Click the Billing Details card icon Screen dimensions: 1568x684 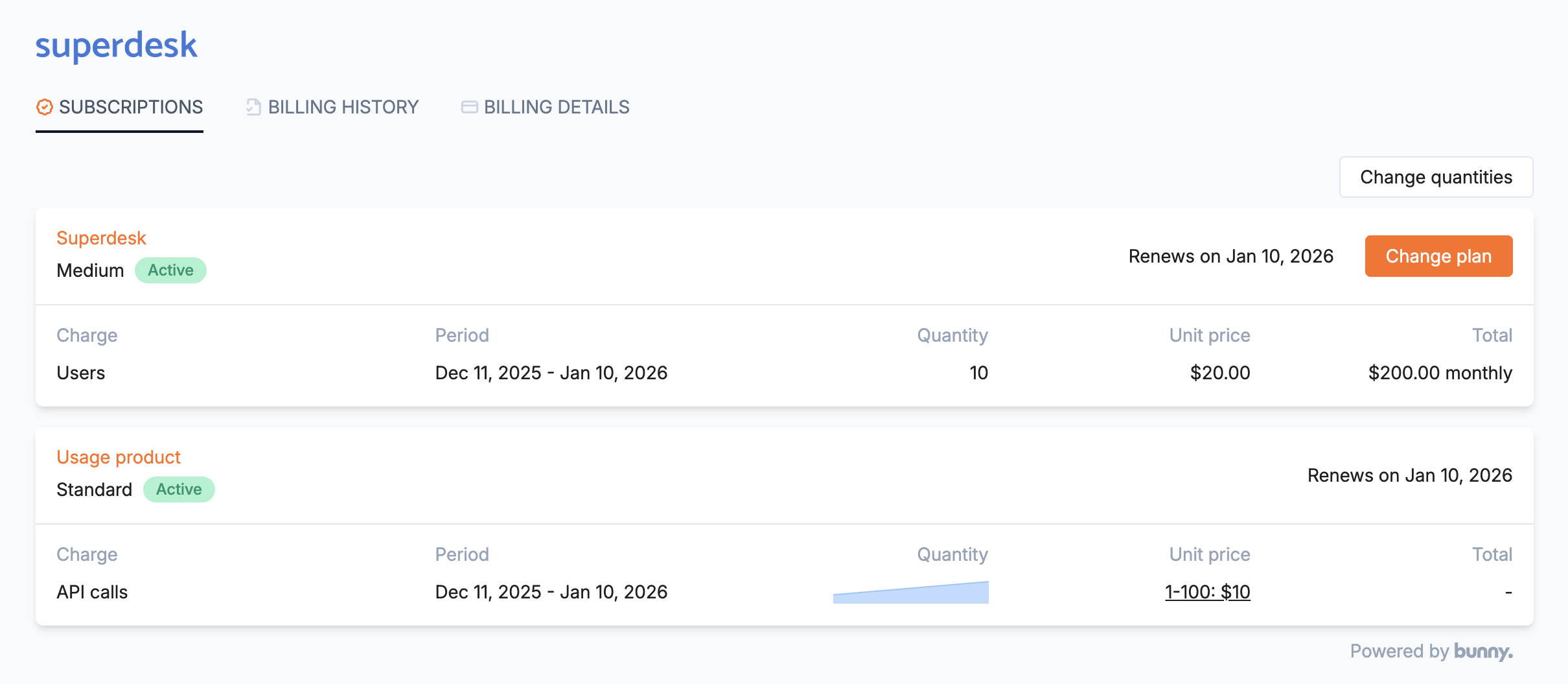469,107
